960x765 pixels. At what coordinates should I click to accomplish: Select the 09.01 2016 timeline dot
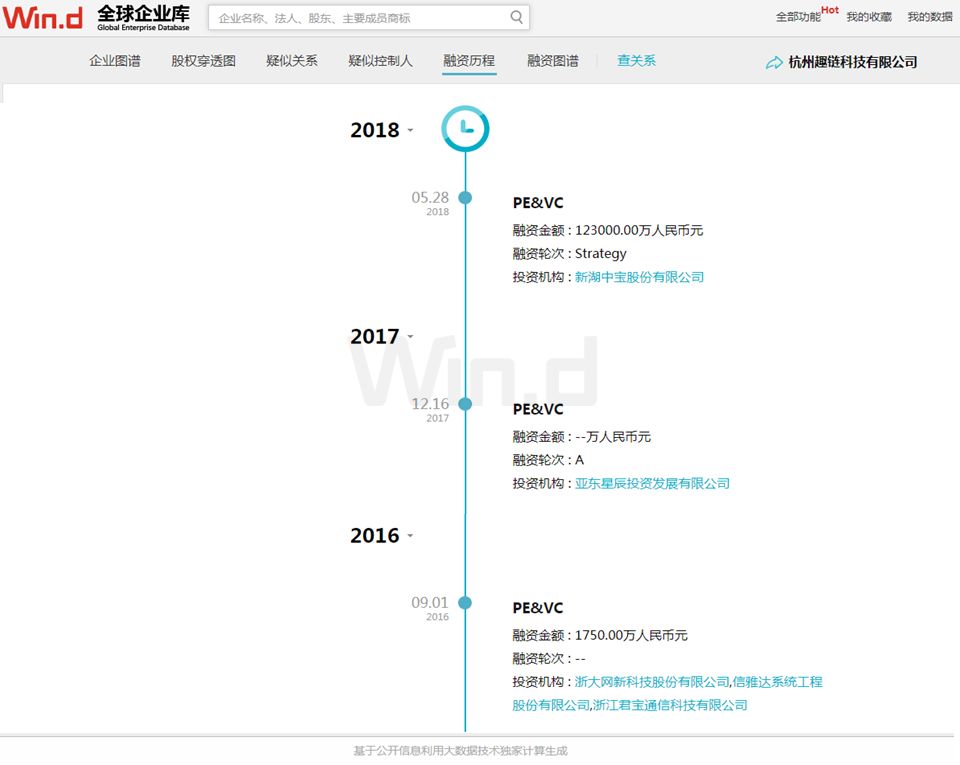[465, 603]
